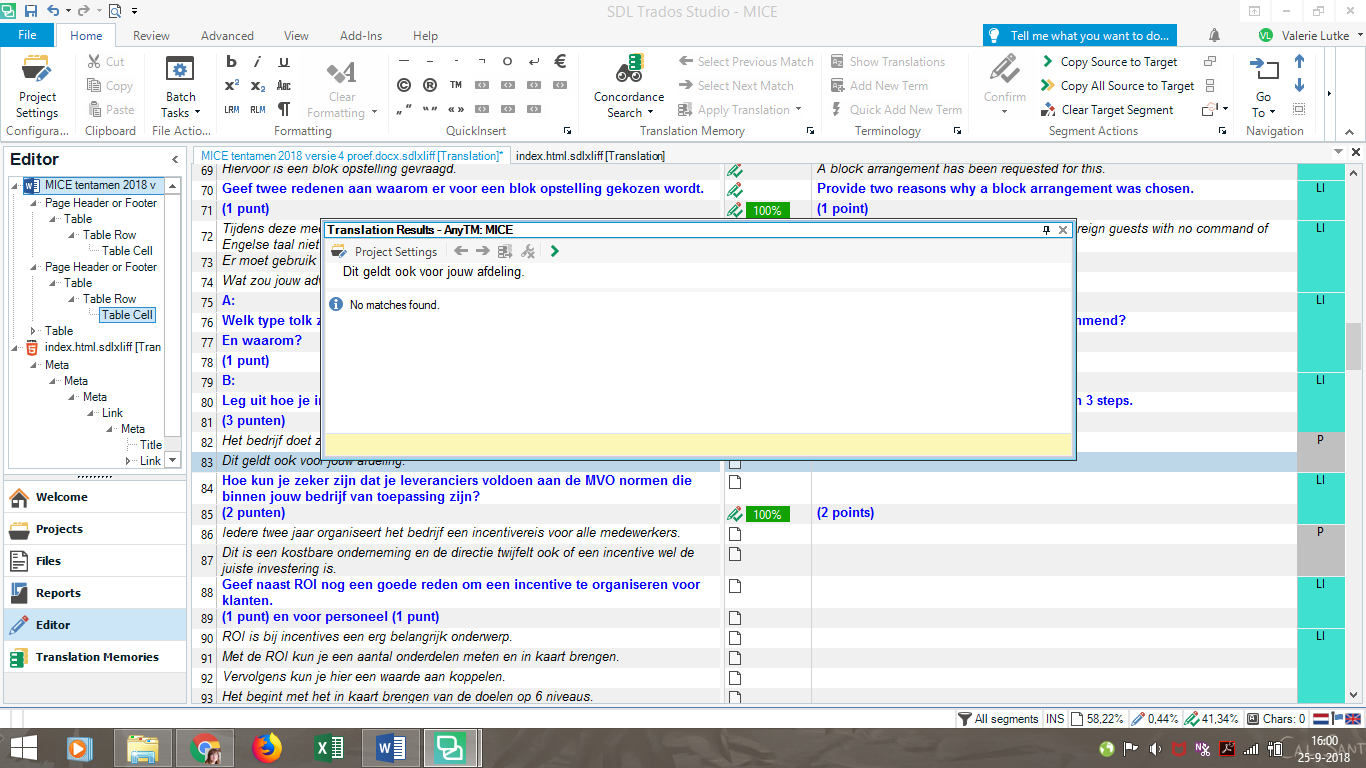
Task: Apply underline formatting
Action: pos(283,62)
